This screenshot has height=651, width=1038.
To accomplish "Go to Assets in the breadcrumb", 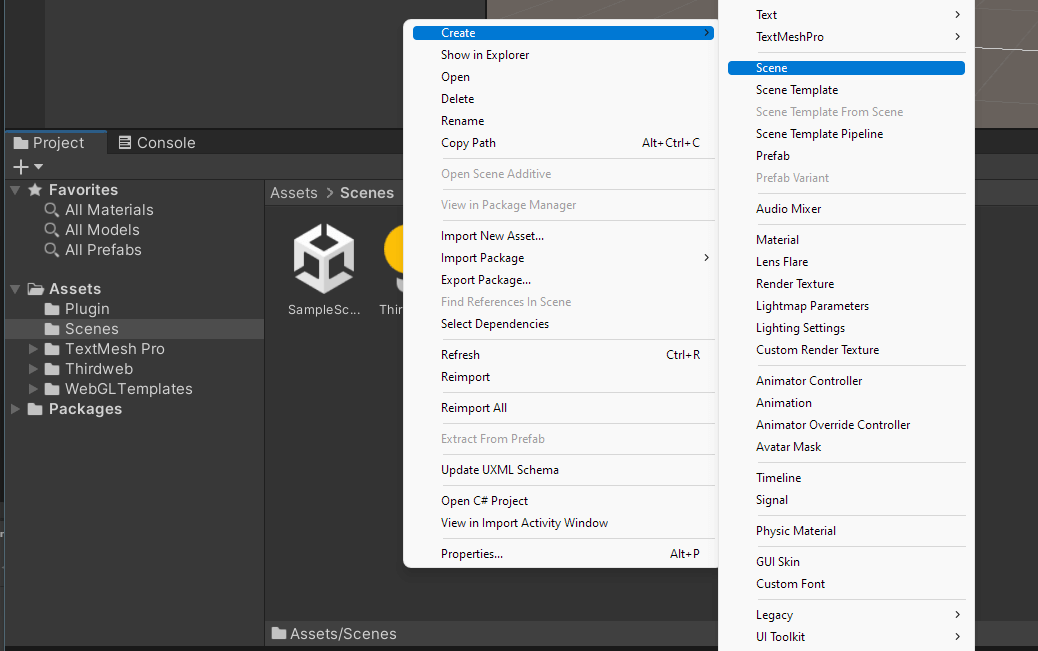I will (x=294, y=193).
